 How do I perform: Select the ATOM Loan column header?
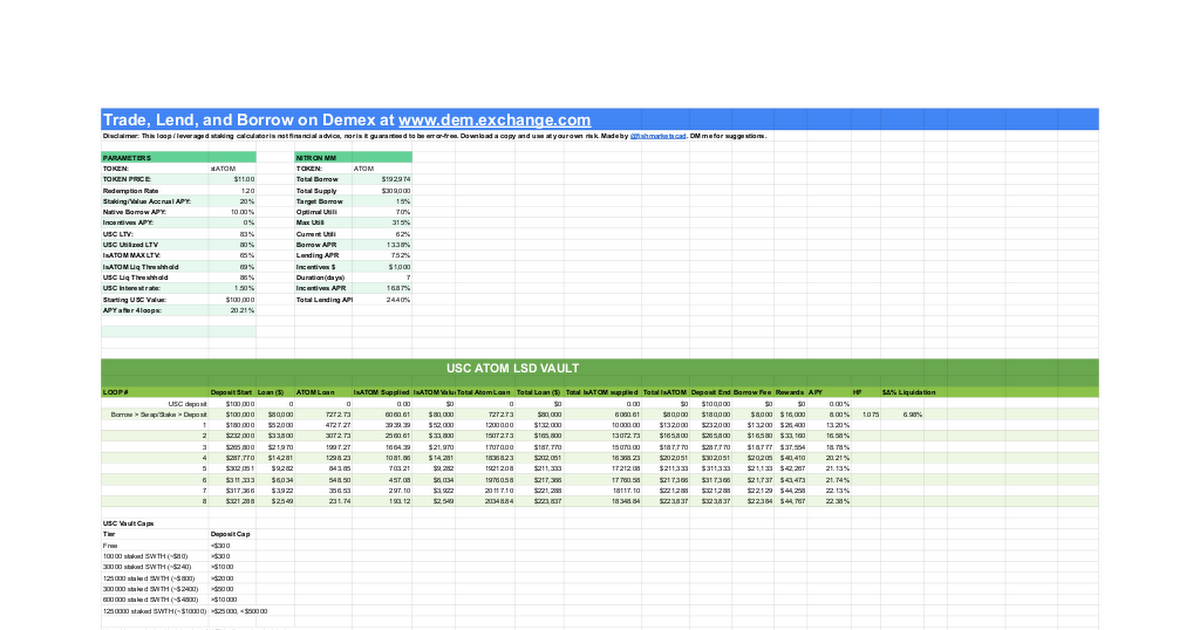(324, 392)
